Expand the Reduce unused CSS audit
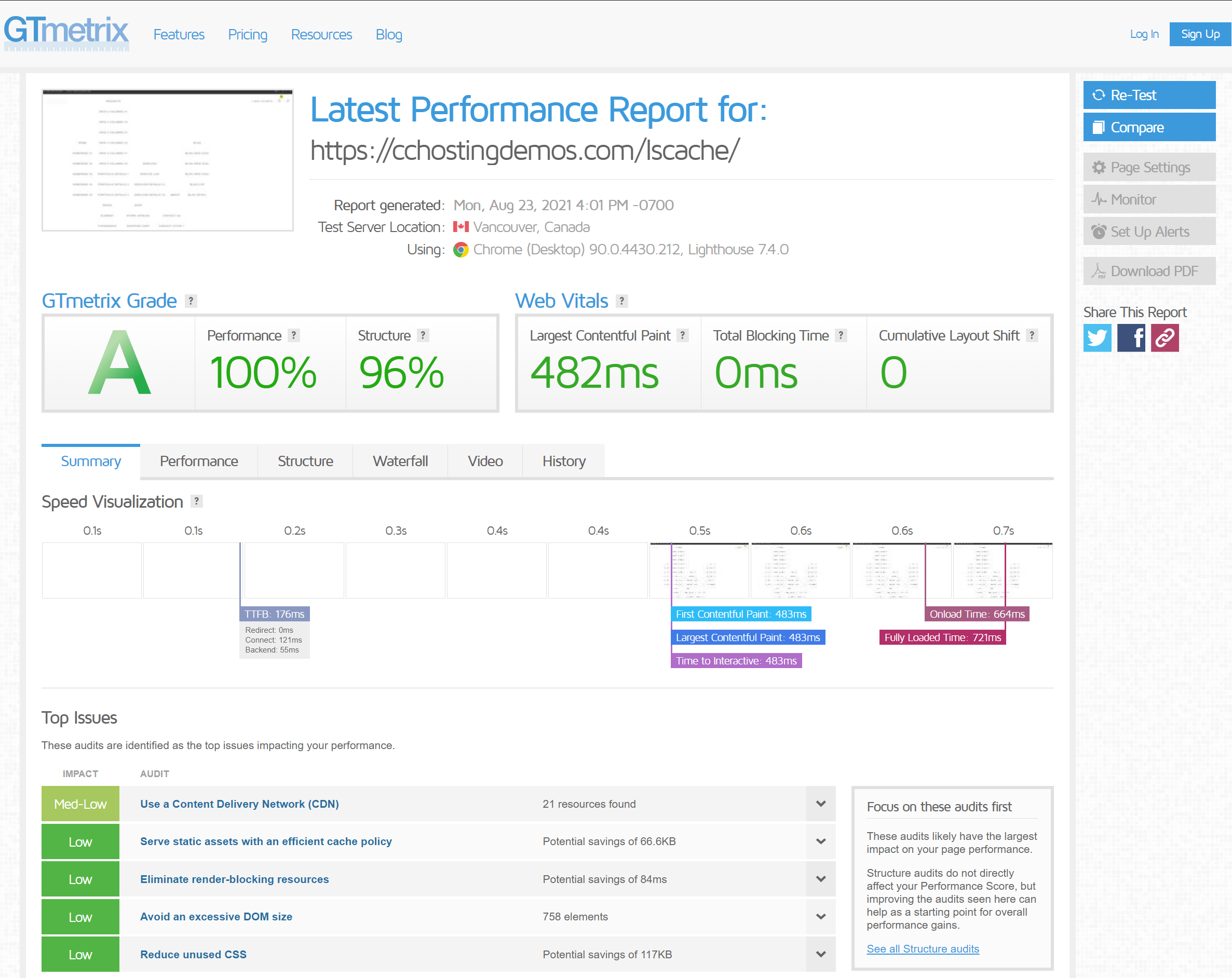This screenshot has height=978, width=1232. click(x=821, y=954)
